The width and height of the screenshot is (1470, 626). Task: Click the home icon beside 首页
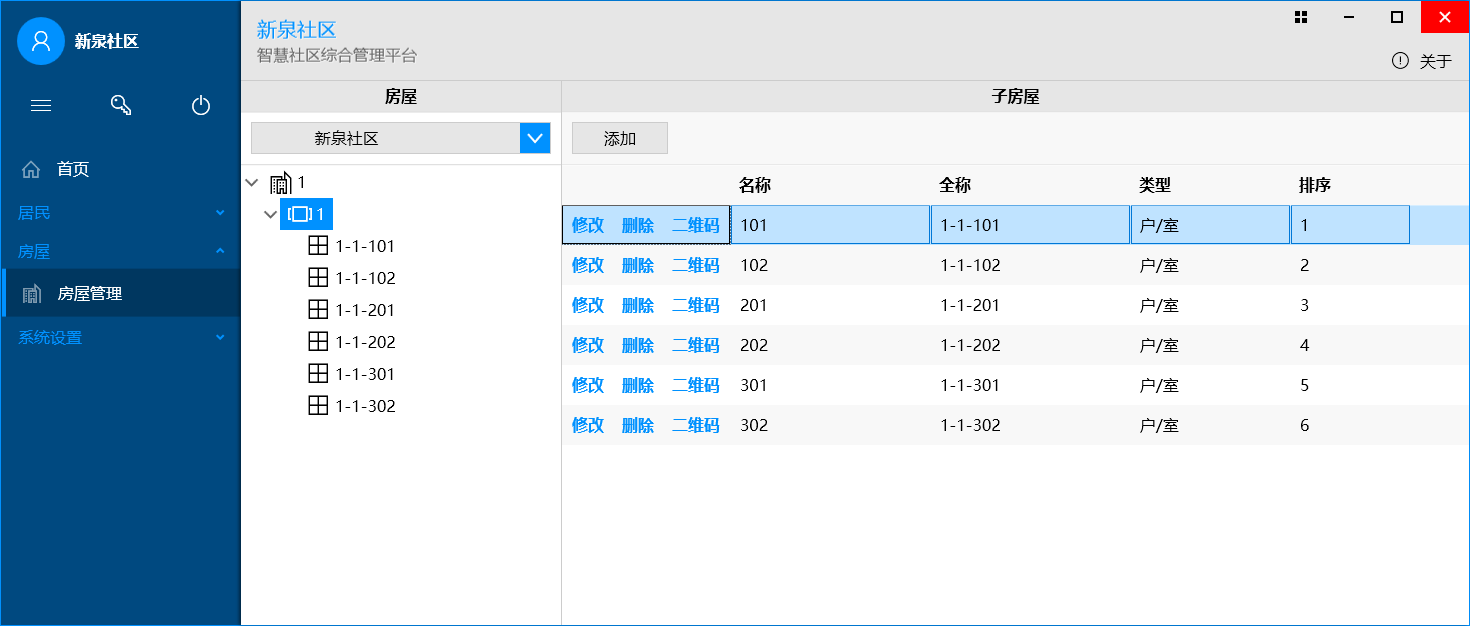point(31,169)
